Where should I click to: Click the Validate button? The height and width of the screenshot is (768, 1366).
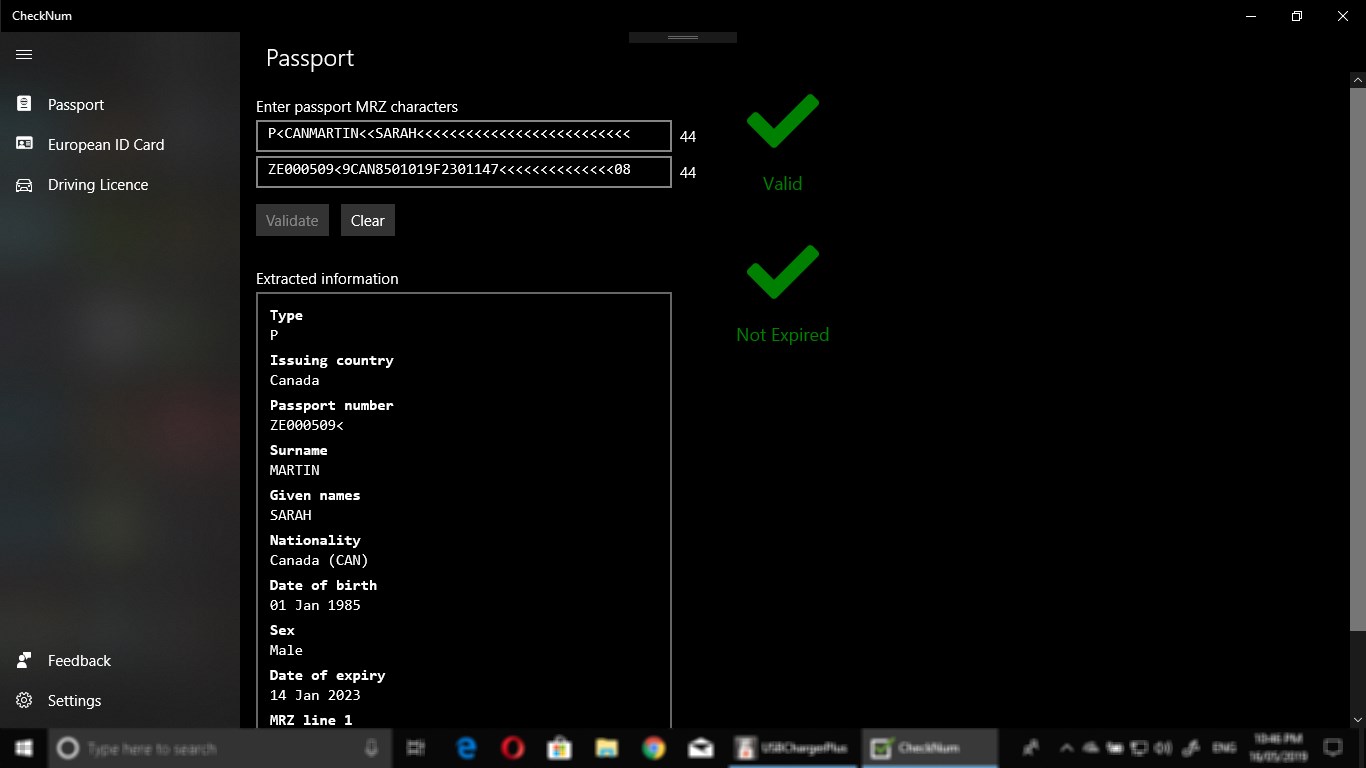pyautogui.click(x=292, y=220)
